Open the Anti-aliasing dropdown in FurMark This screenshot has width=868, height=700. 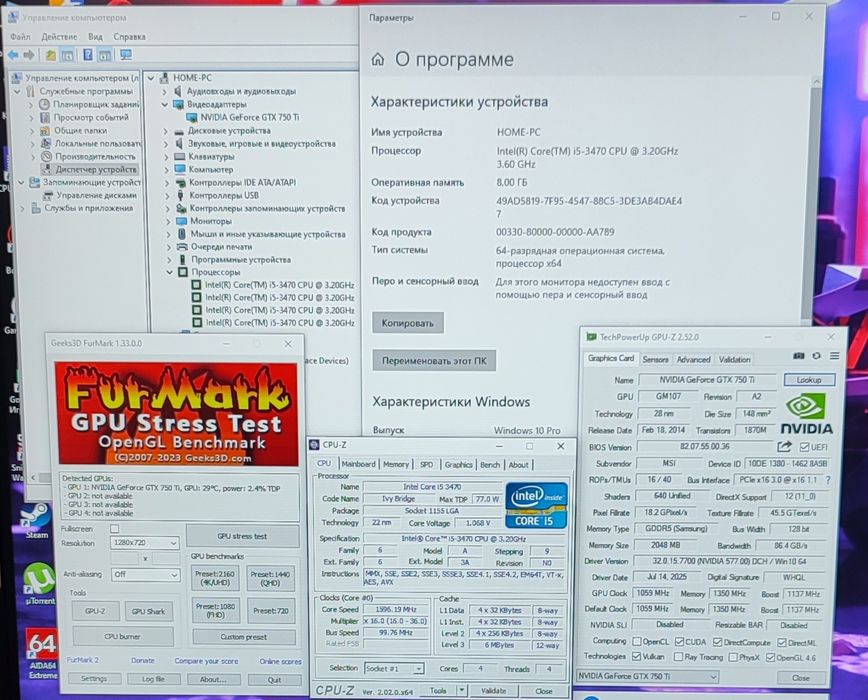coord(145,575)
